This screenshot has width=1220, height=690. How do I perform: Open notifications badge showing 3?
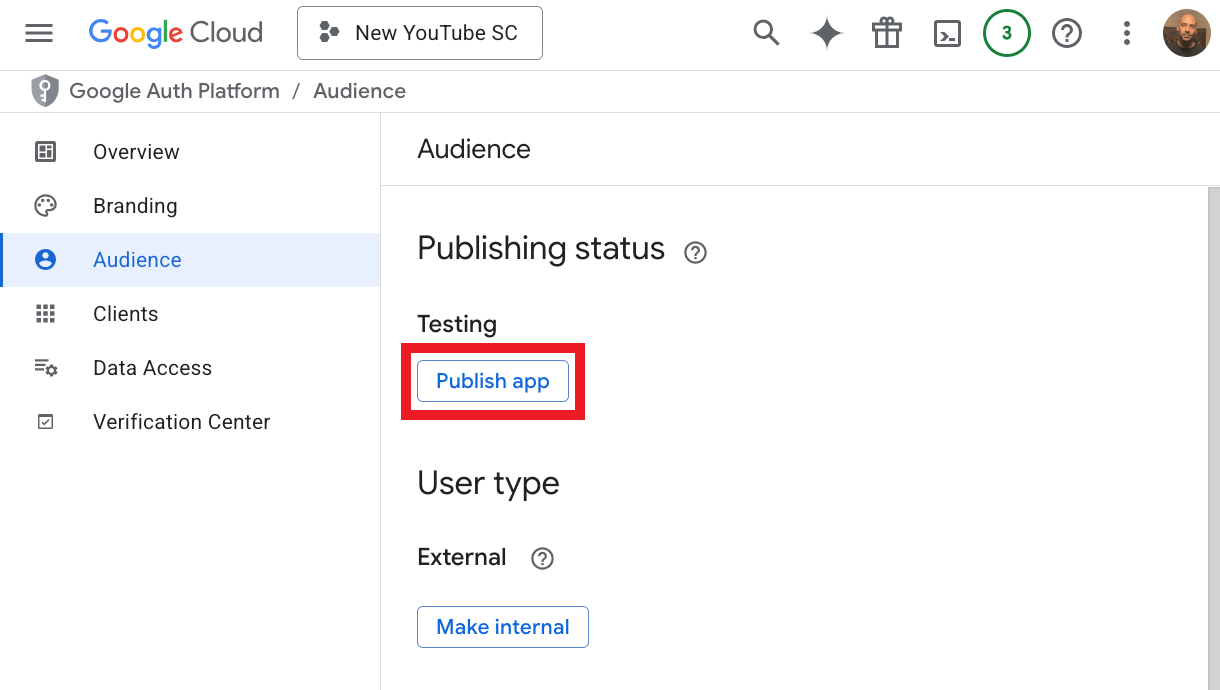(x=1007, y=33)
